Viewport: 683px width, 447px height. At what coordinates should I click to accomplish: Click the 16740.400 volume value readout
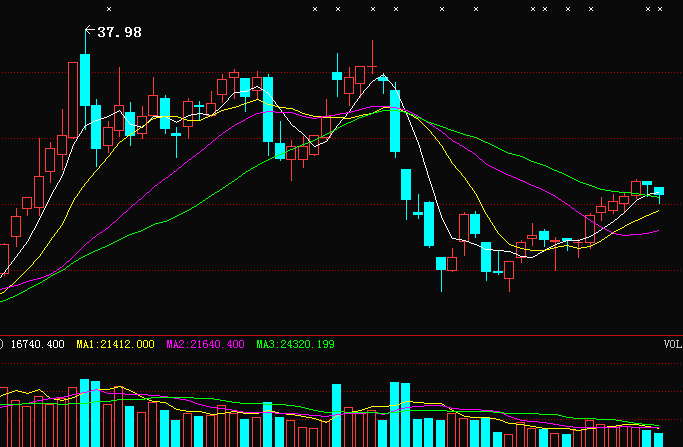[37, 344]
